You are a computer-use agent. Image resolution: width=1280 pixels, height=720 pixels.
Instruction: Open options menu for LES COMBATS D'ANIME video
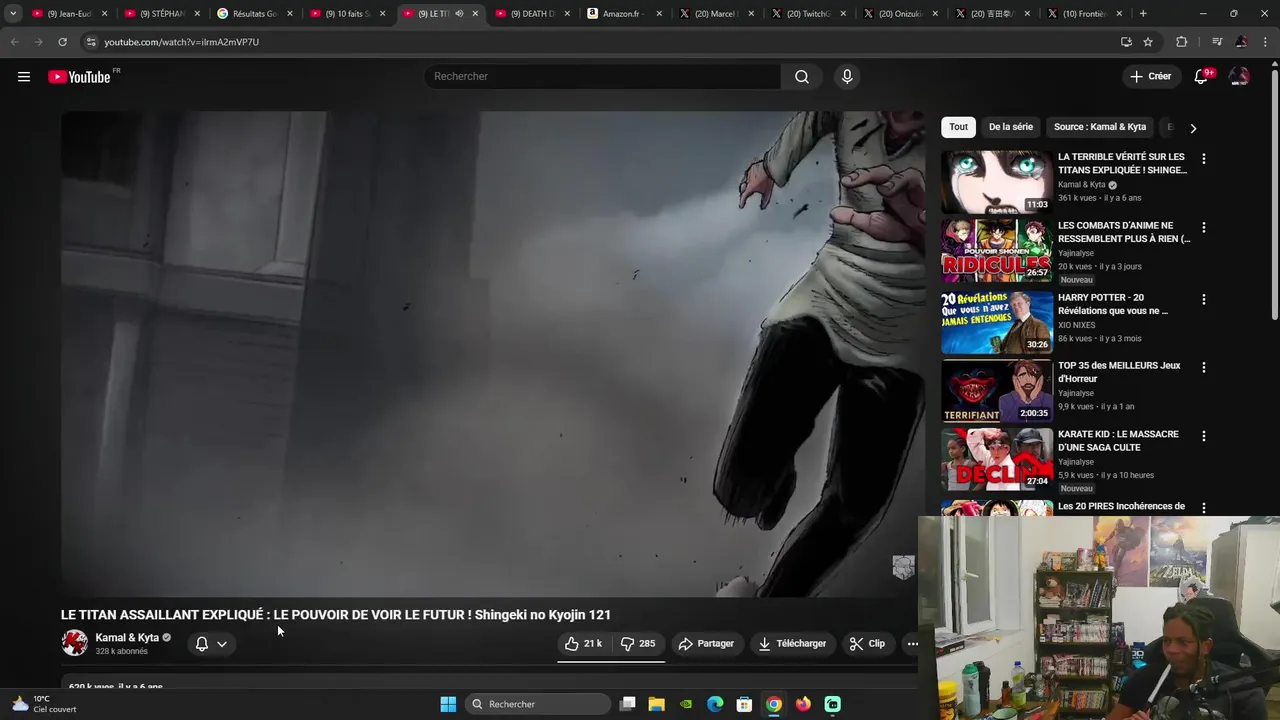click(x=1203, y=228)
